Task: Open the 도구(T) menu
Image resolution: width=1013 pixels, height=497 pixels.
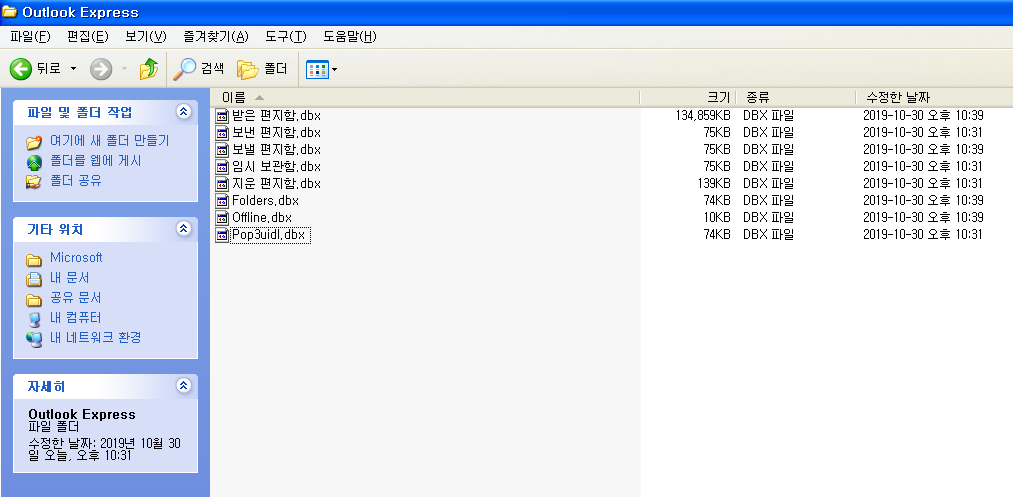Action: [286, 37]
